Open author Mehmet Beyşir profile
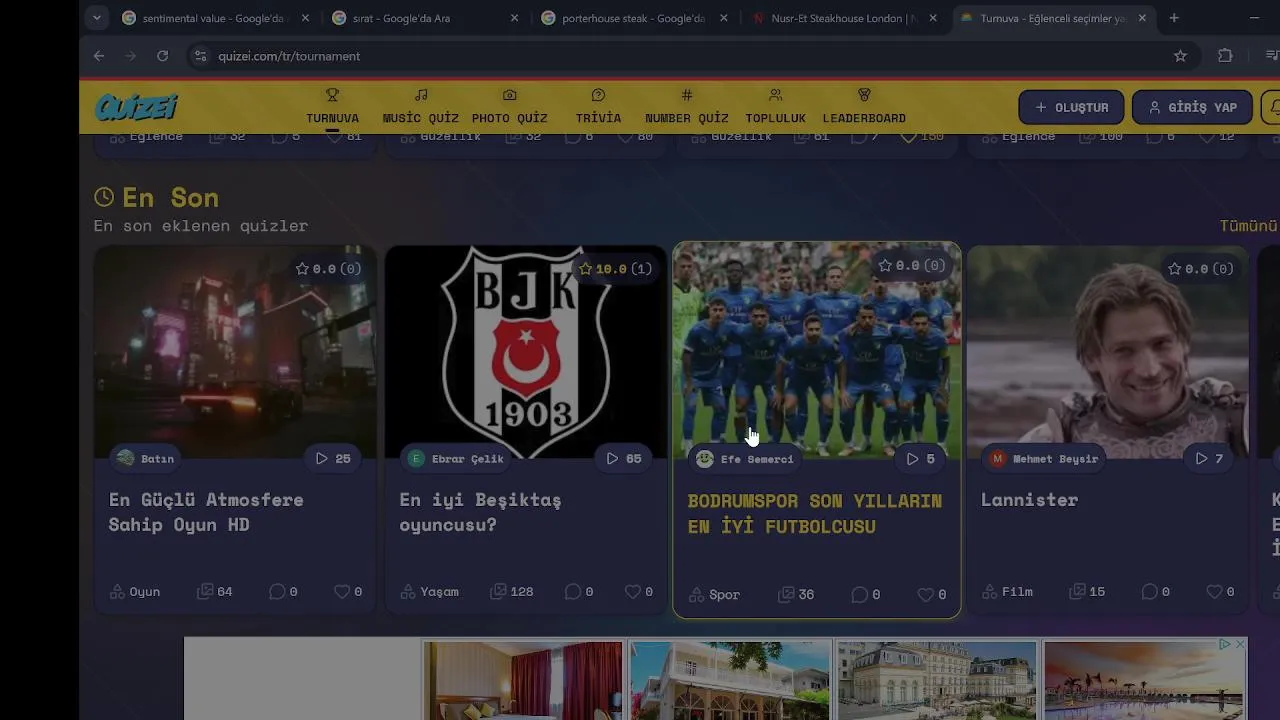The width and height of the screenshot is (1280, 720). click(1044, 458)
